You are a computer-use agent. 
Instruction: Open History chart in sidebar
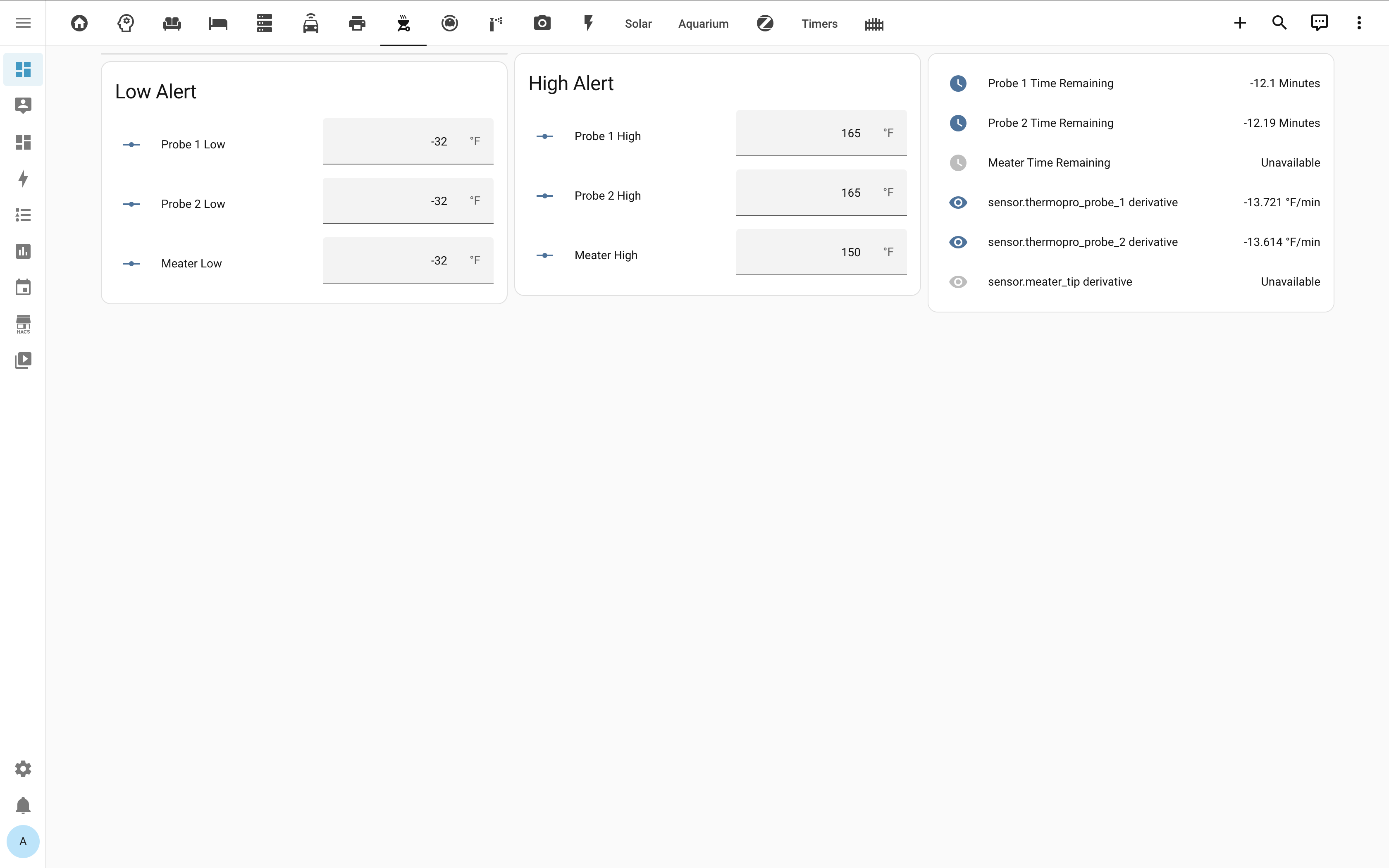pyautogui.click(x=23, y=251)
